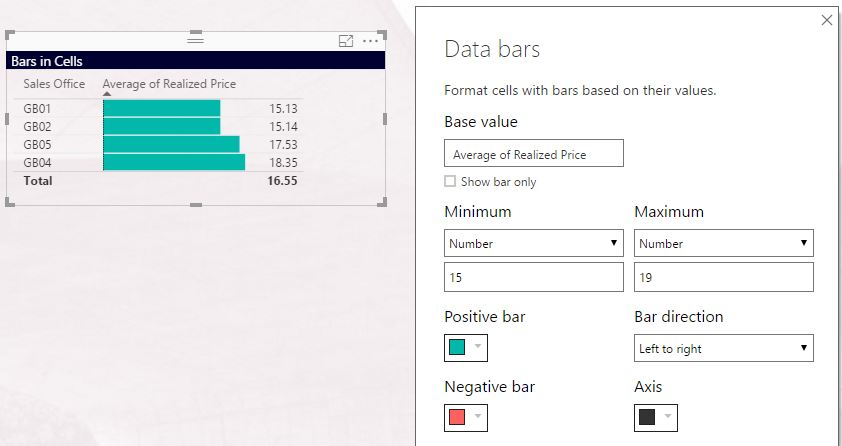Image resolution: width=842 pixels, height=446 pixels.
Task: Click the value 15.13
Action: tap(284, 108)
